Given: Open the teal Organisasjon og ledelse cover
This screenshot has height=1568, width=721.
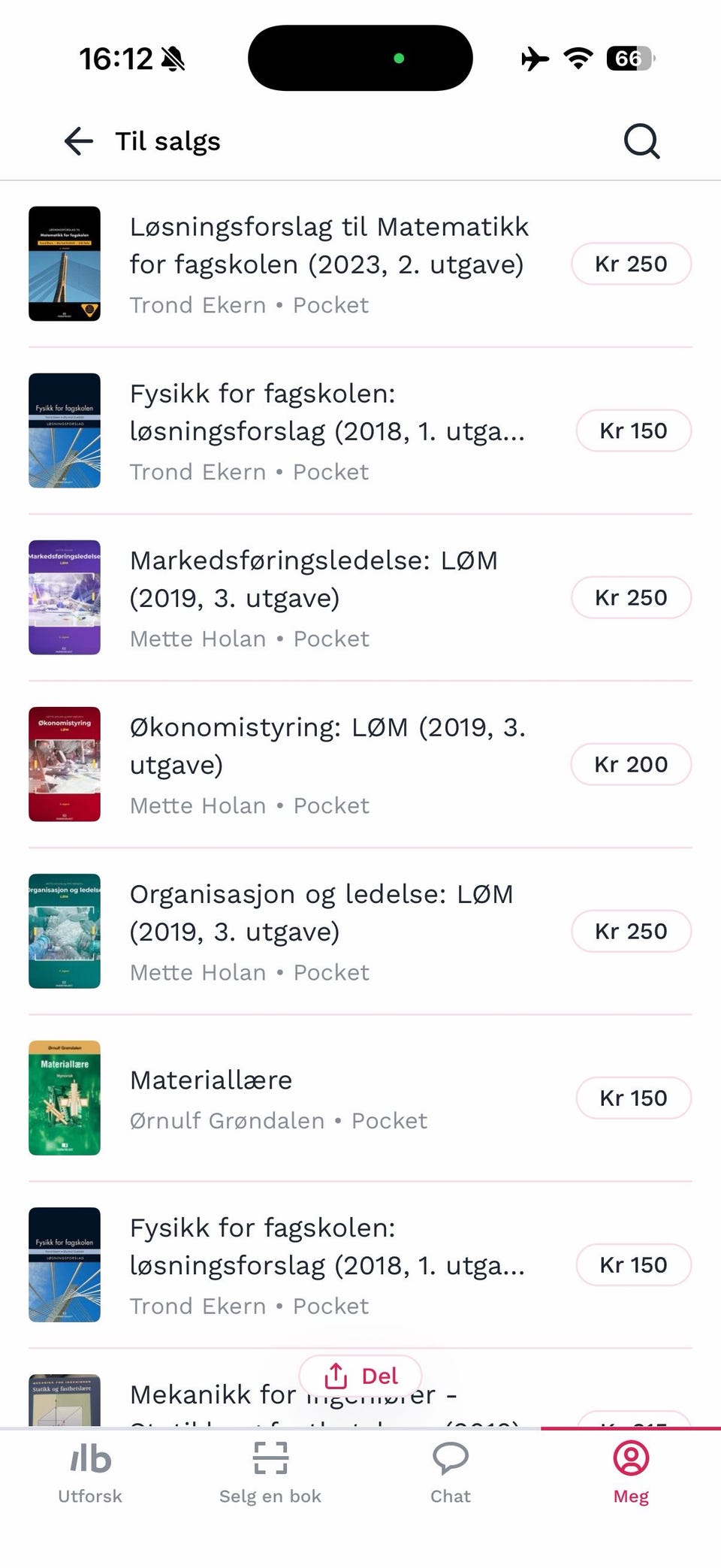Looking at the screenshot, I should point(65,931).
